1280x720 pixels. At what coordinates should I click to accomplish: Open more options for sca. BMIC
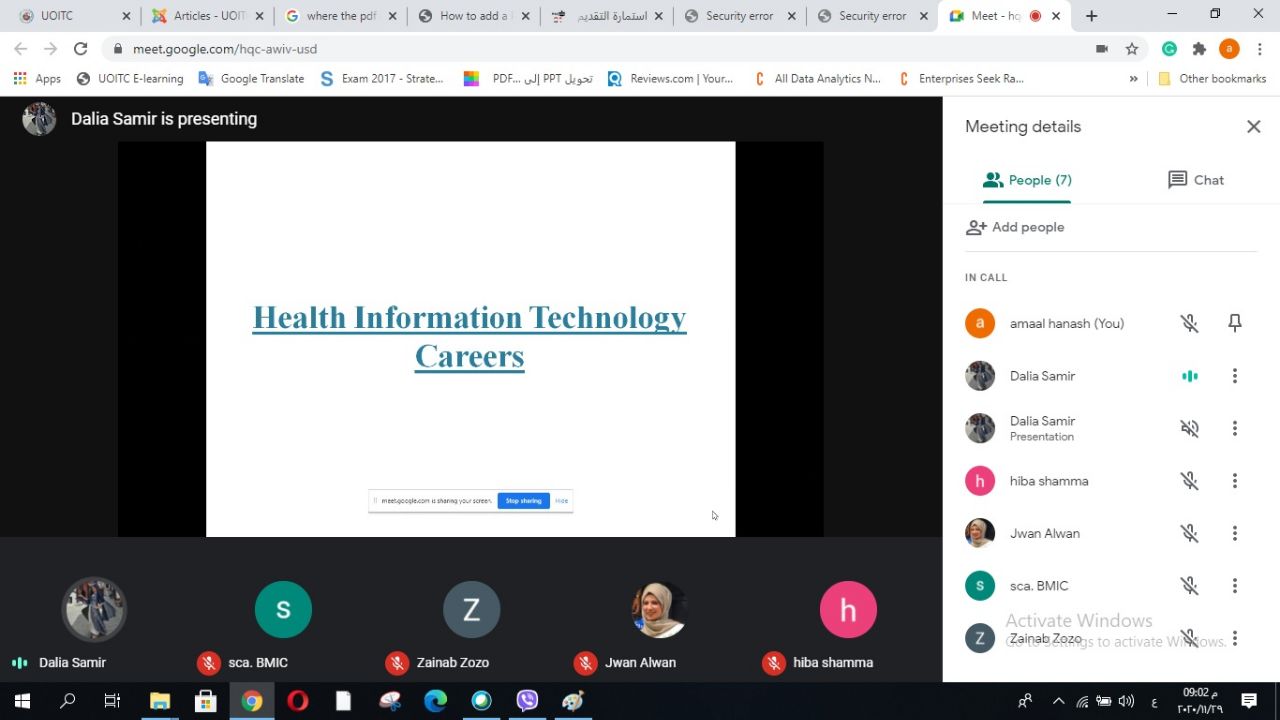[x=1235, y=586]
